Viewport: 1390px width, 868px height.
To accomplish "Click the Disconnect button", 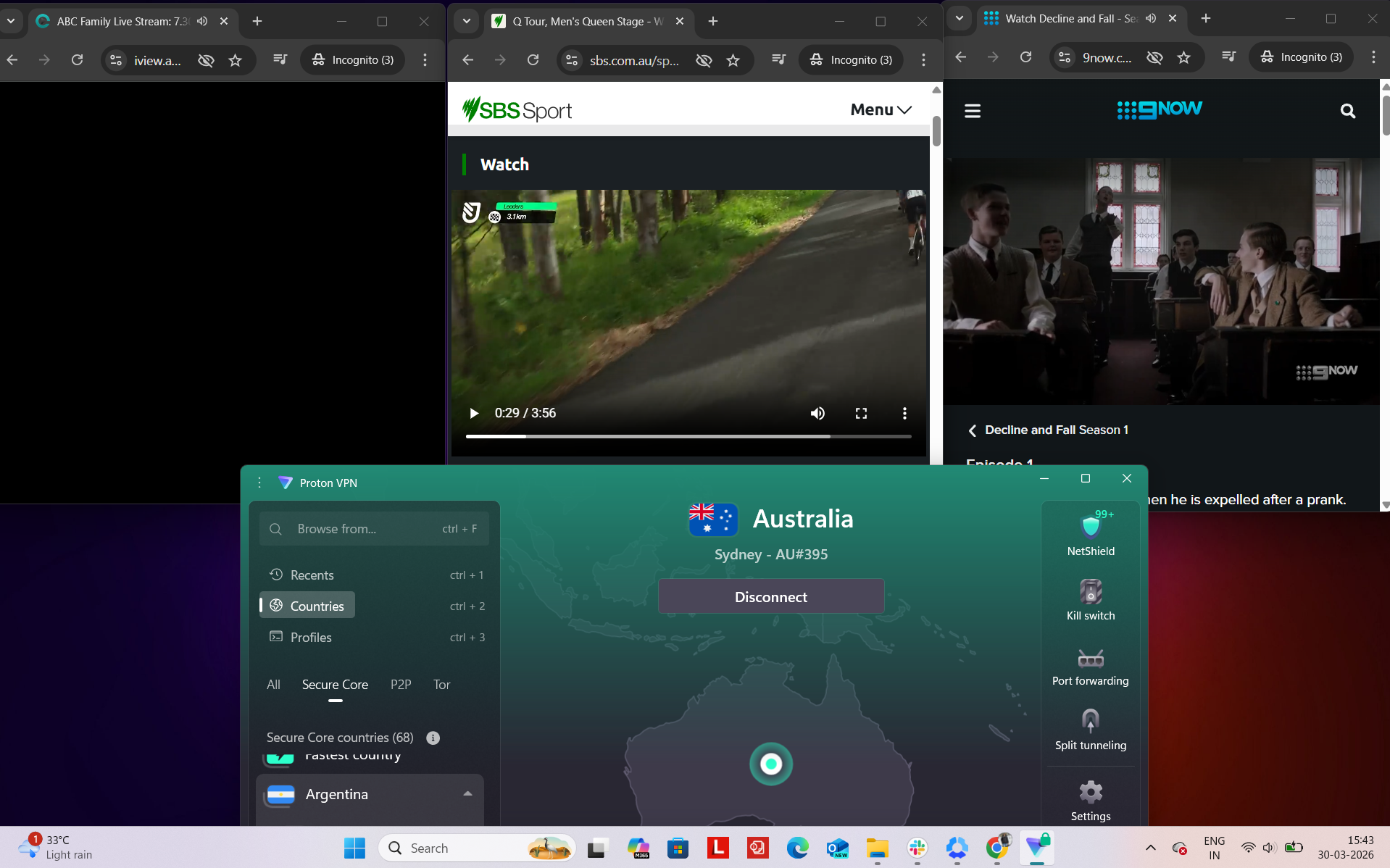I will pyautogui.click(x=770, y=596).
